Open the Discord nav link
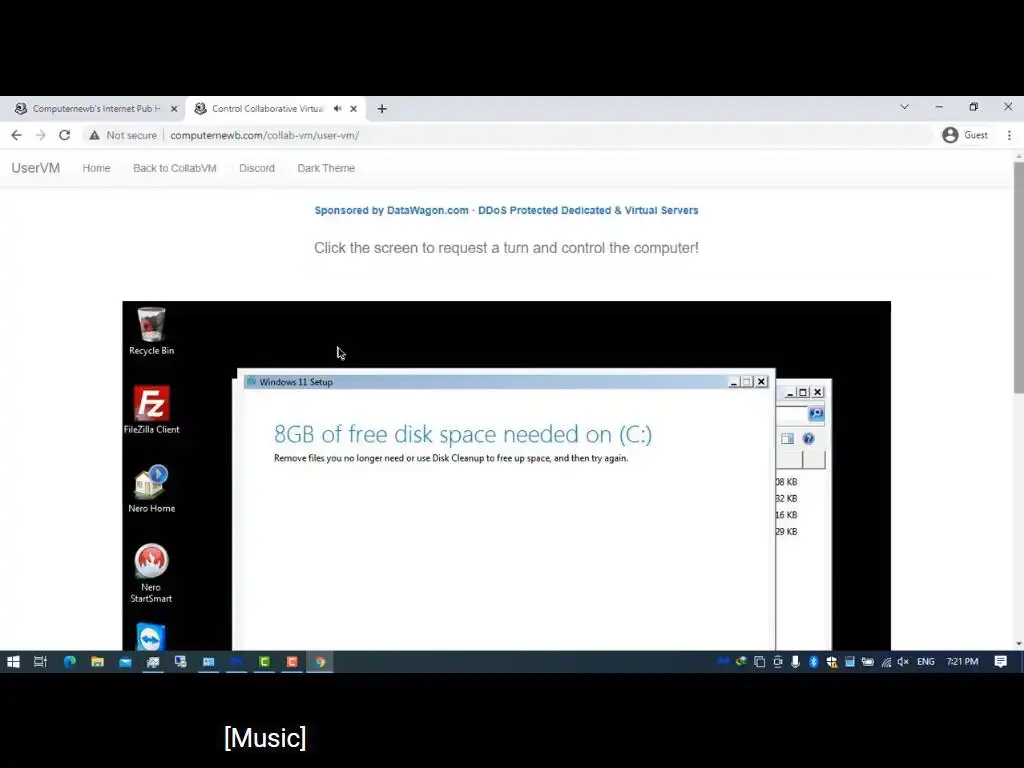The image size is (1024, 768). click(257, 168)
